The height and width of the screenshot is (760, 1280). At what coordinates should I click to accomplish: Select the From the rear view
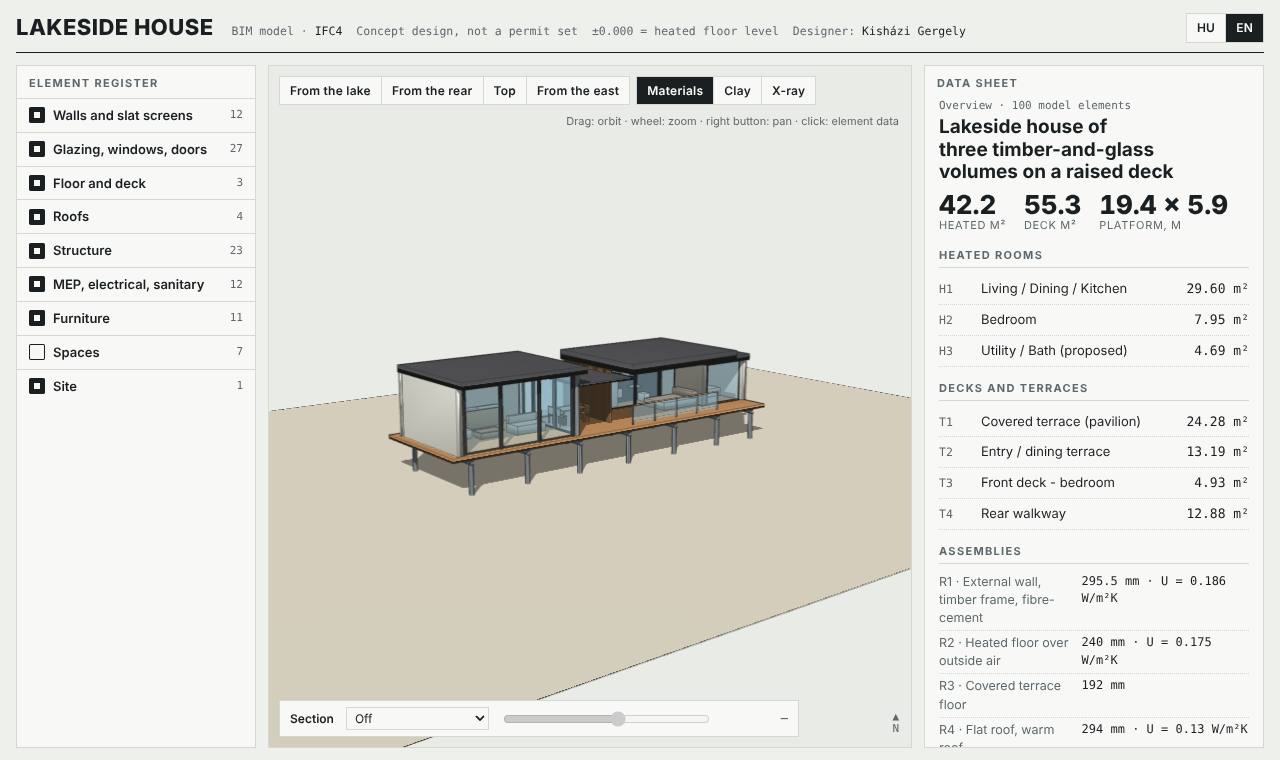click(x=432, y=91)
